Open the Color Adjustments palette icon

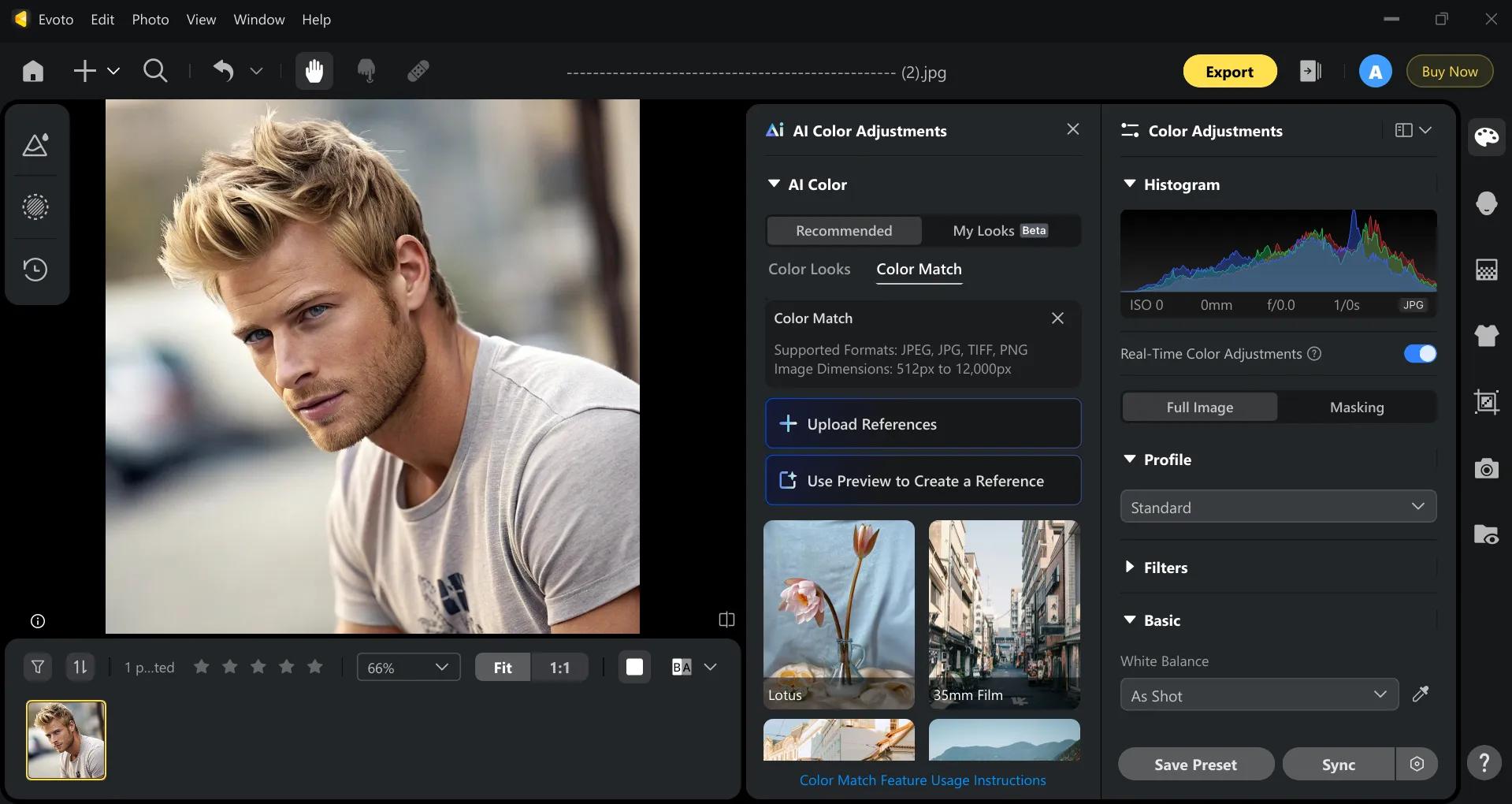coord(1487,137)
